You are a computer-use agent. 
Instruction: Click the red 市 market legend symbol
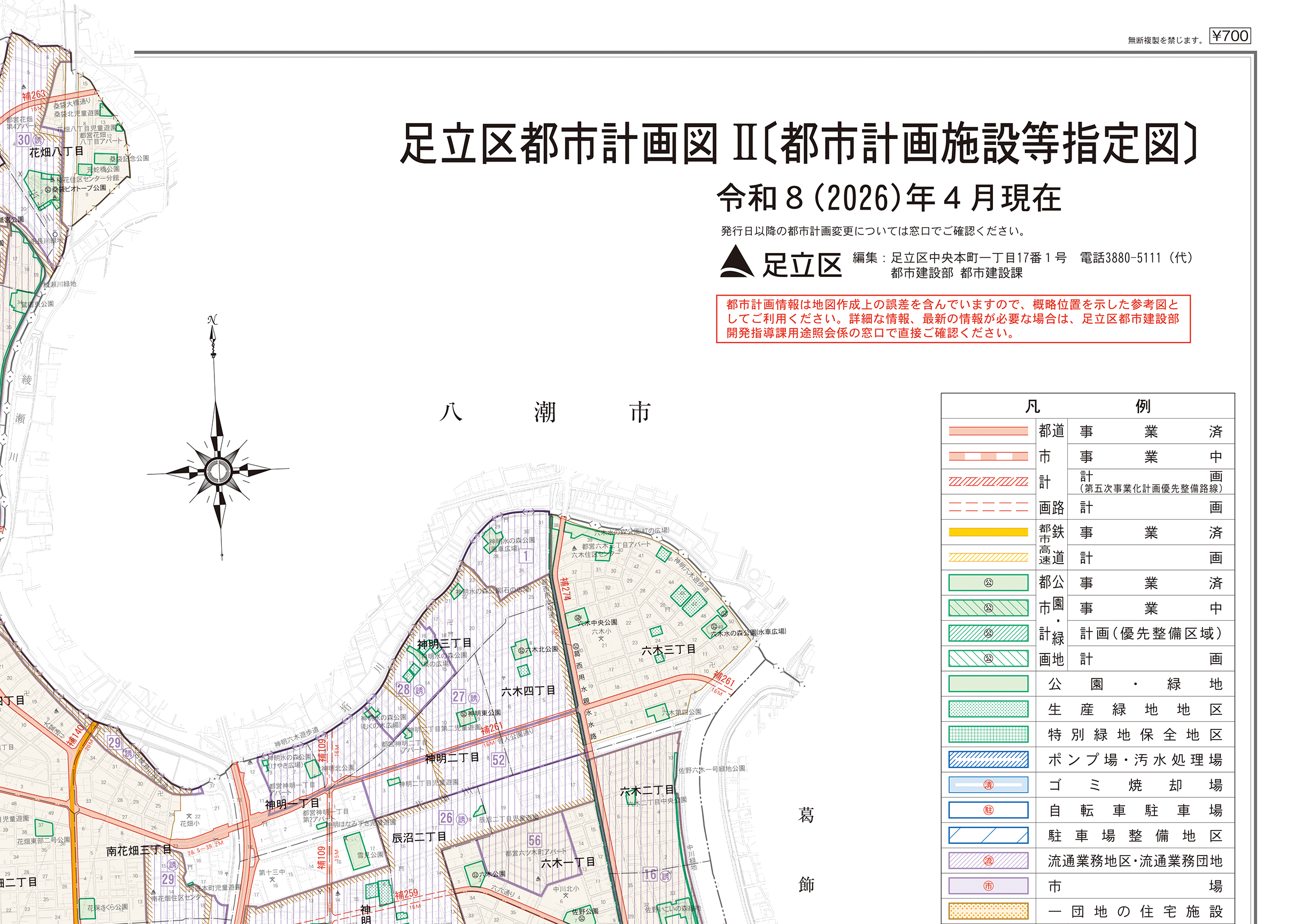[988, 885]
